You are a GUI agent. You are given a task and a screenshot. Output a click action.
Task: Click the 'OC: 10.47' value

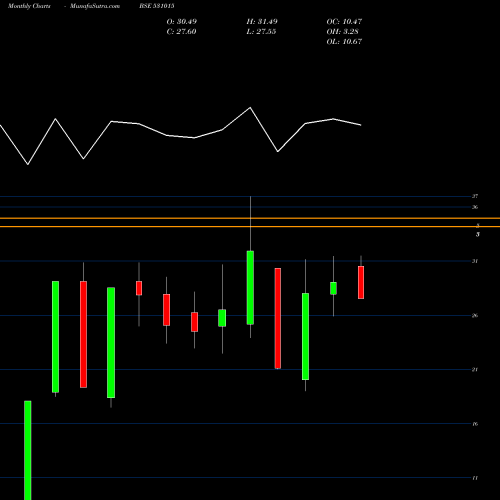[x=344, y=21]
